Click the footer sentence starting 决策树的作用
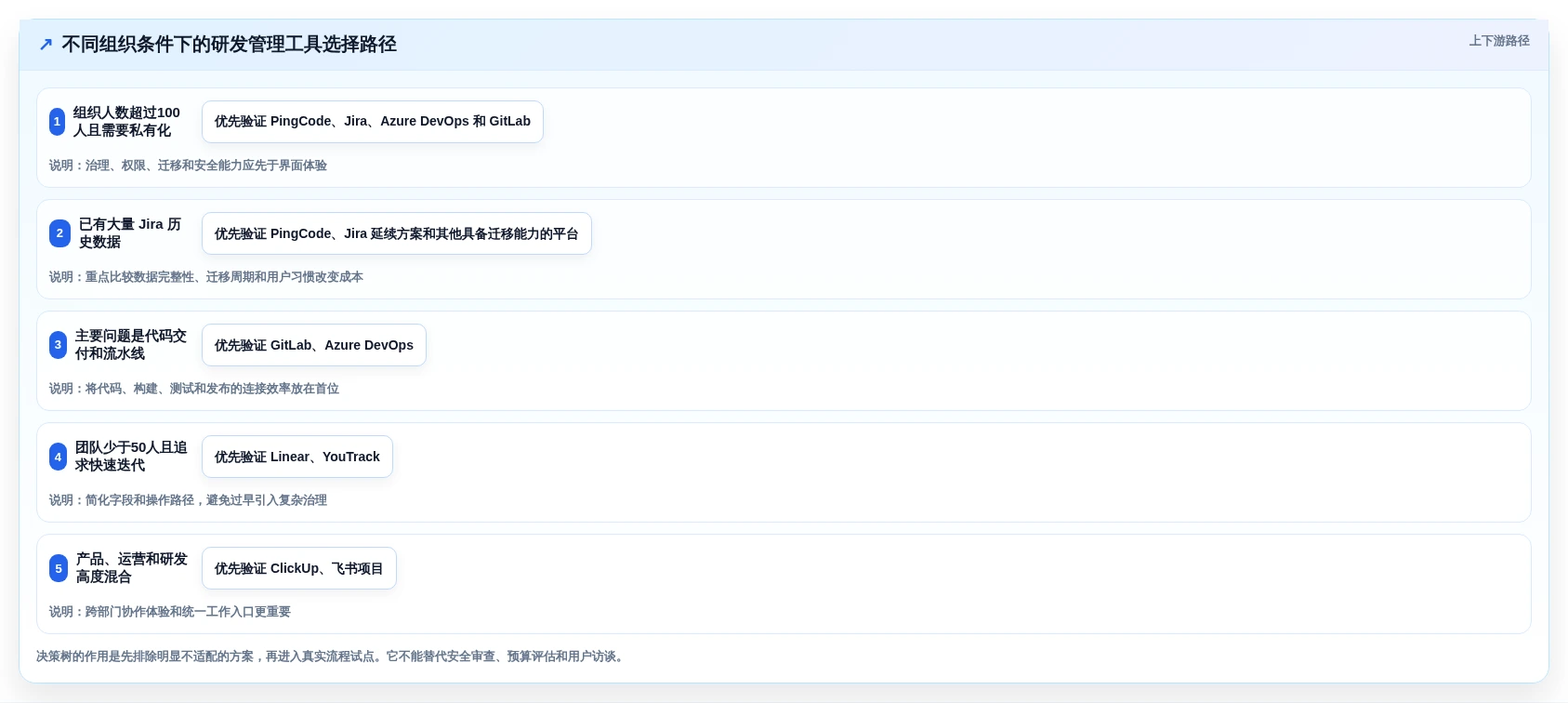Screen dimensions: 1568x703 (x=332, y=657)
